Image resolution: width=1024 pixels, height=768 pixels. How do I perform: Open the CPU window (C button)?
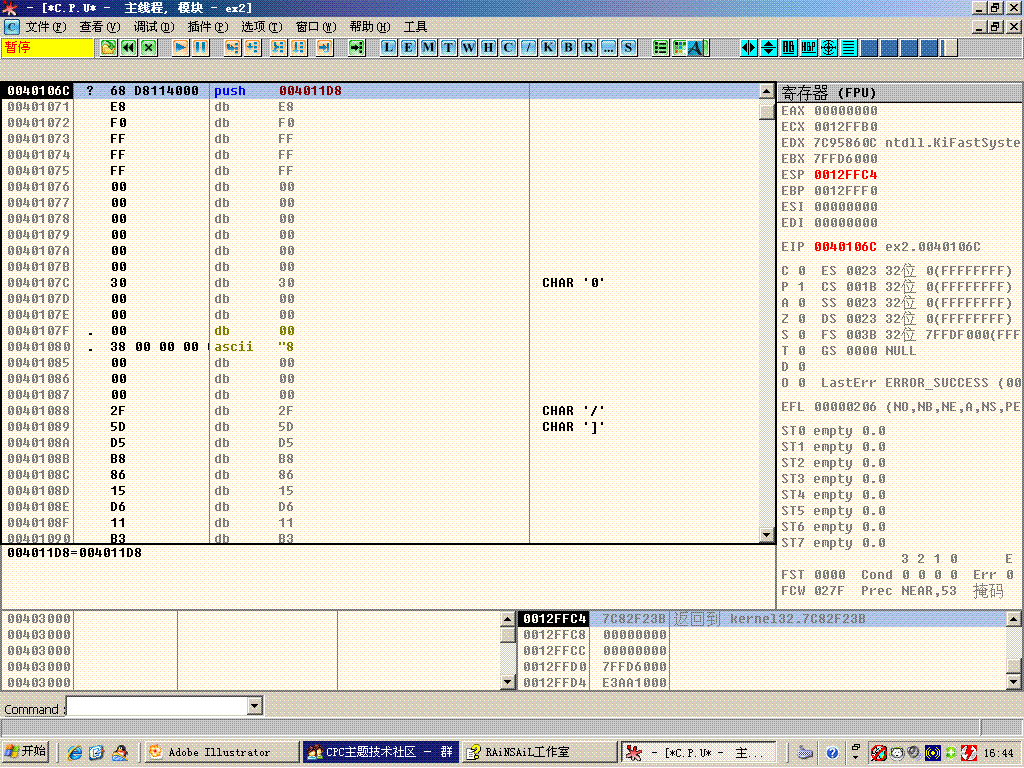[509, 48]
